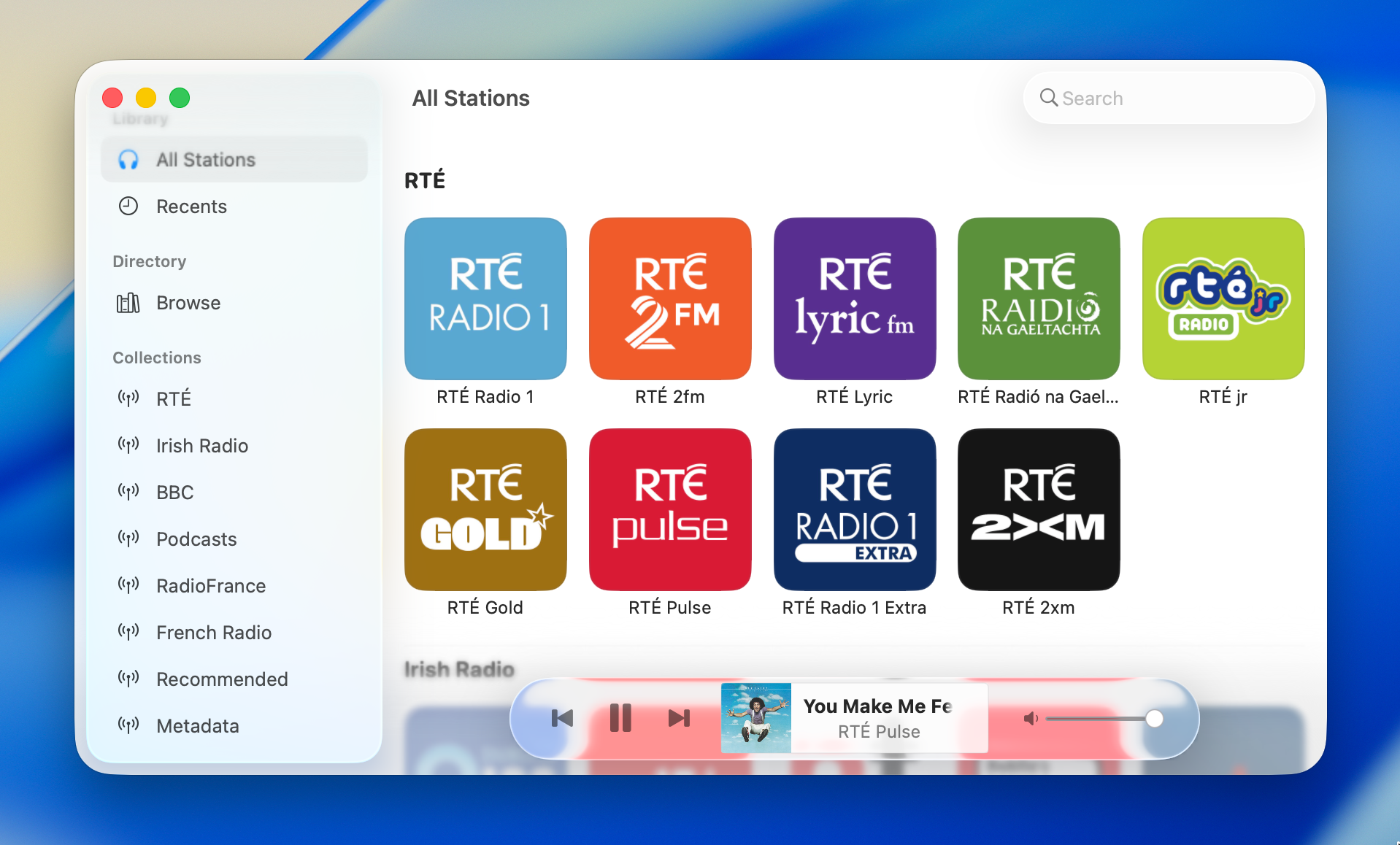Click the RTÉ Gold caption text
Viewport: 1400px width, 845px height.
click(485, 607)
